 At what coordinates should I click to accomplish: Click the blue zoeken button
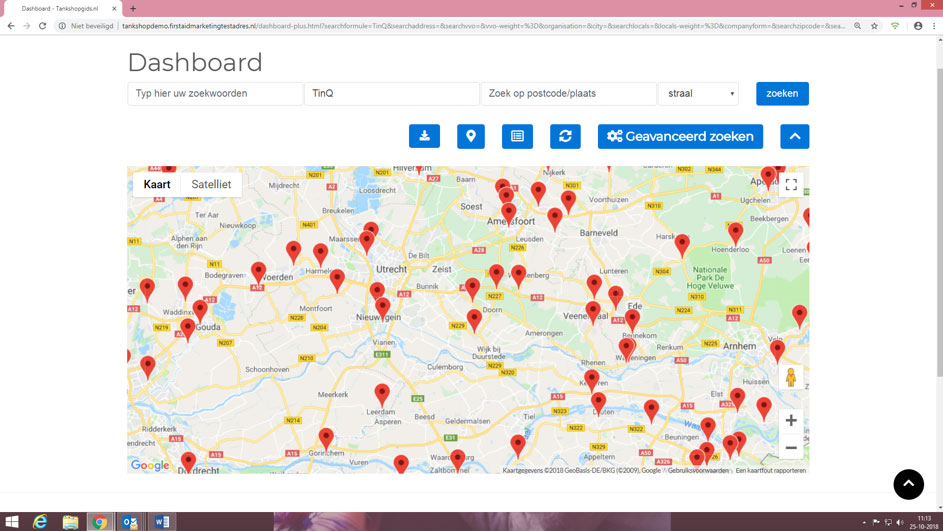[782, 94]
